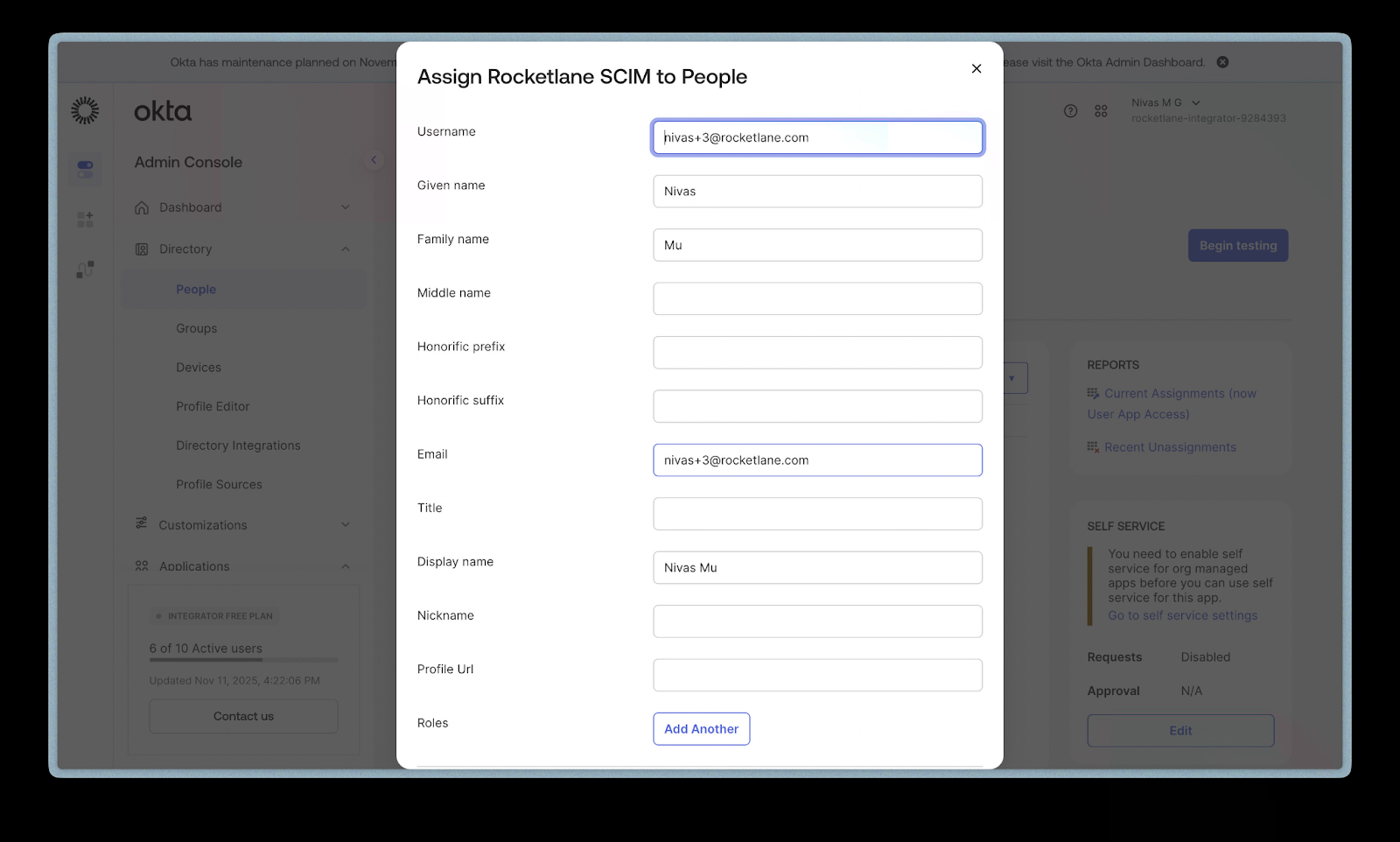The height and width of the screenshot is (842, 1400).
Task: Click the Customizations sliders icon
Action: (x=142, y=523)
